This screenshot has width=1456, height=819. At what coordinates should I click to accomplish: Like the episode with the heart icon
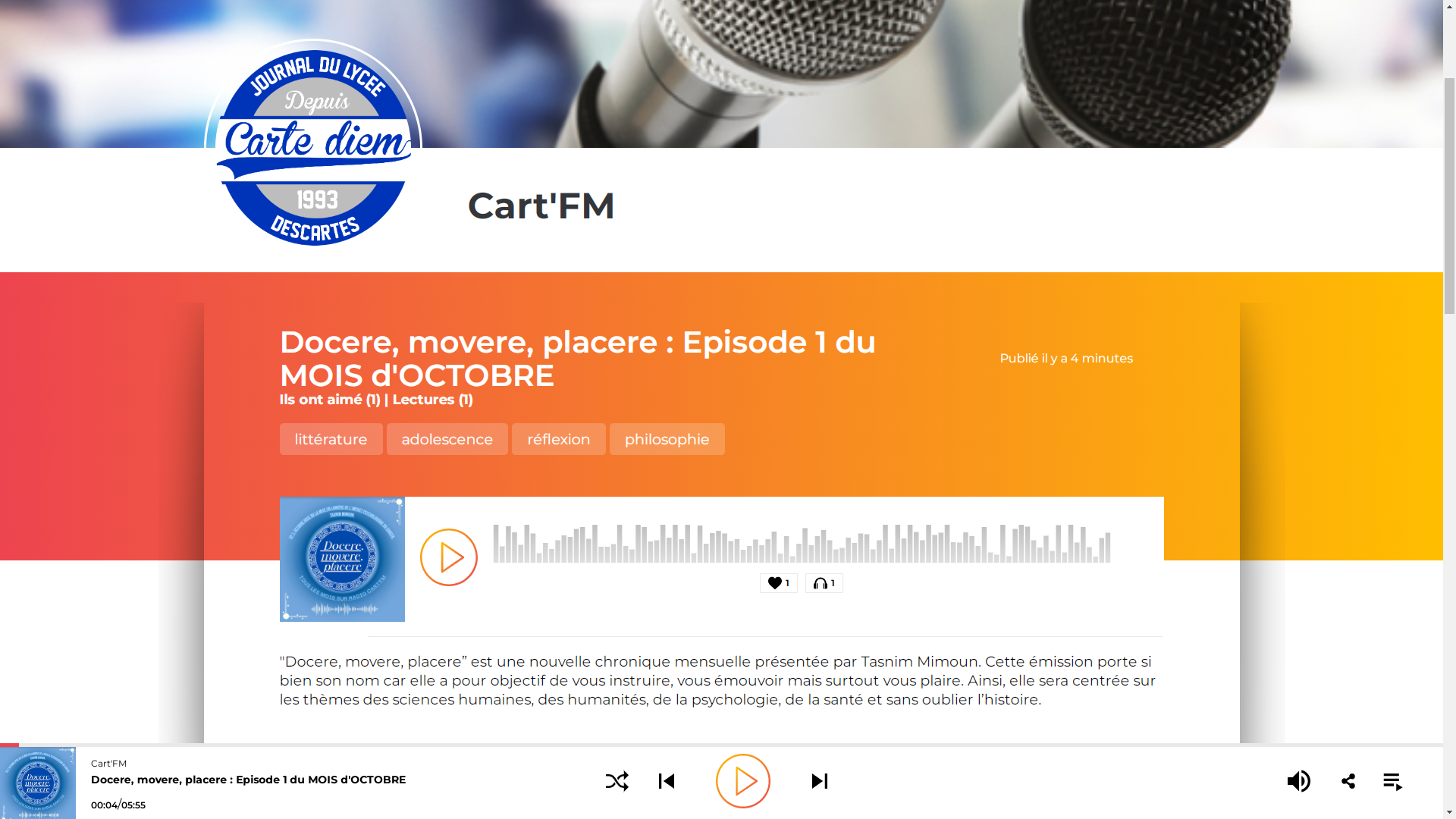point(778,582)
